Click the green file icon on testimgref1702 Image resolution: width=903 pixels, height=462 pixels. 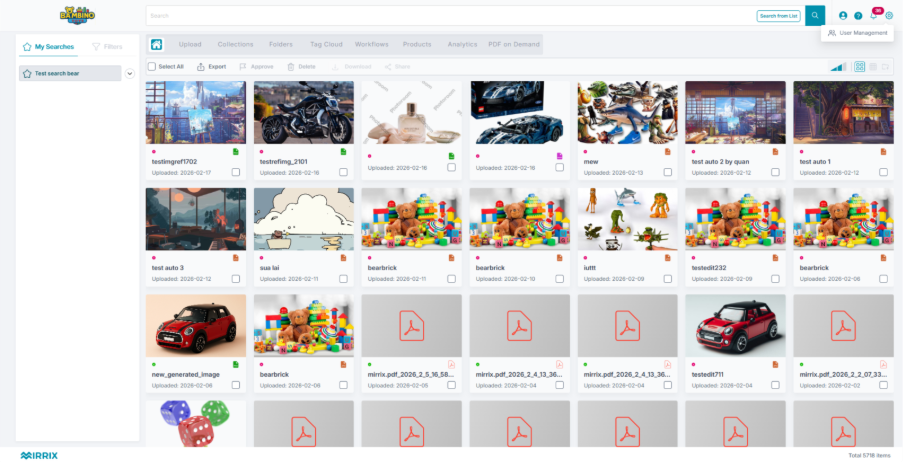pos(236,152)
